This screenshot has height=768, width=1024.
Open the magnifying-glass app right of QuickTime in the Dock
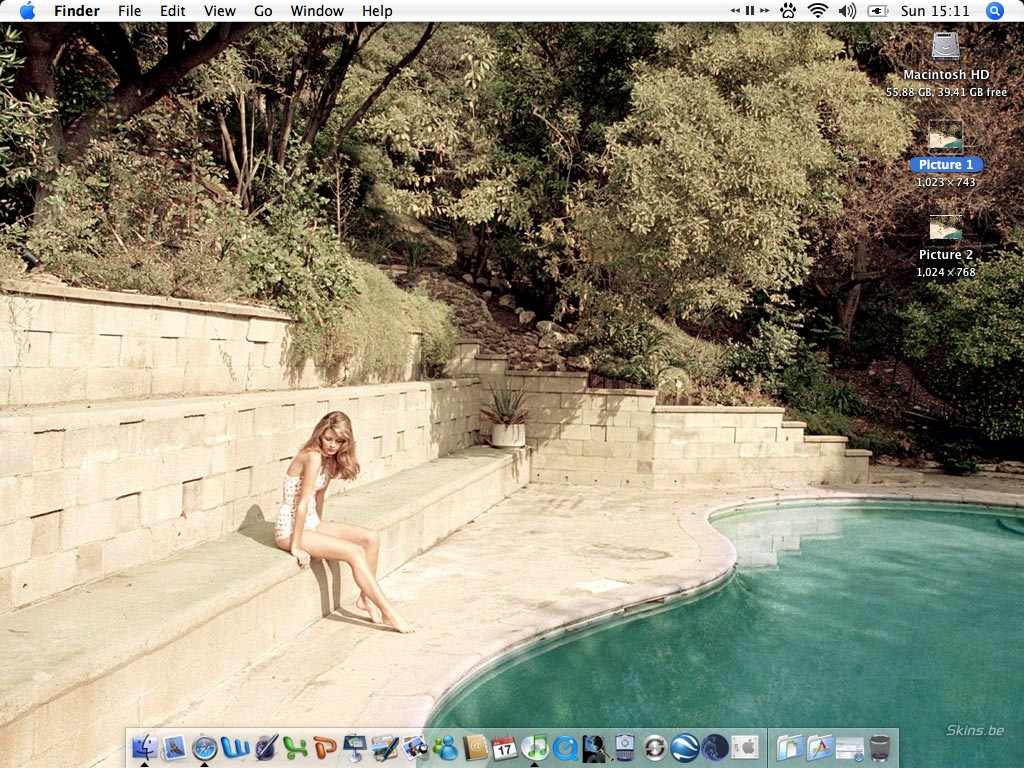(x=595, y=747)
